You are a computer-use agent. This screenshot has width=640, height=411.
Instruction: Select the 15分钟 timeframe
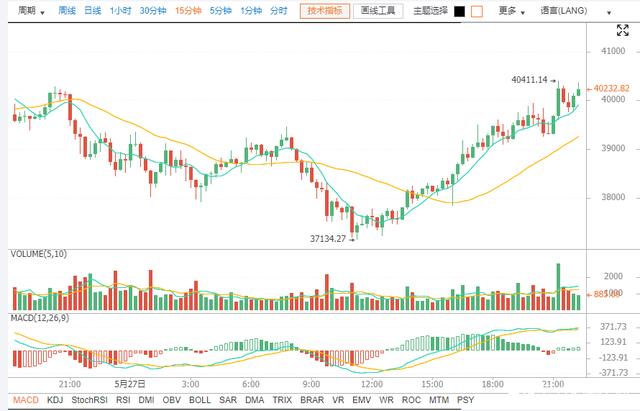click(x=188, y=11)
